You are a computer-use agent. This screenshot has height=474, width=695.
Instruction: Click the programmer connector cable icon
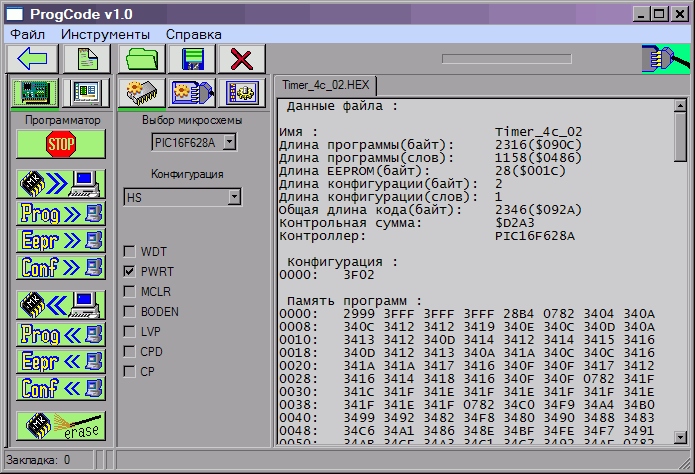tap(666, 59)
